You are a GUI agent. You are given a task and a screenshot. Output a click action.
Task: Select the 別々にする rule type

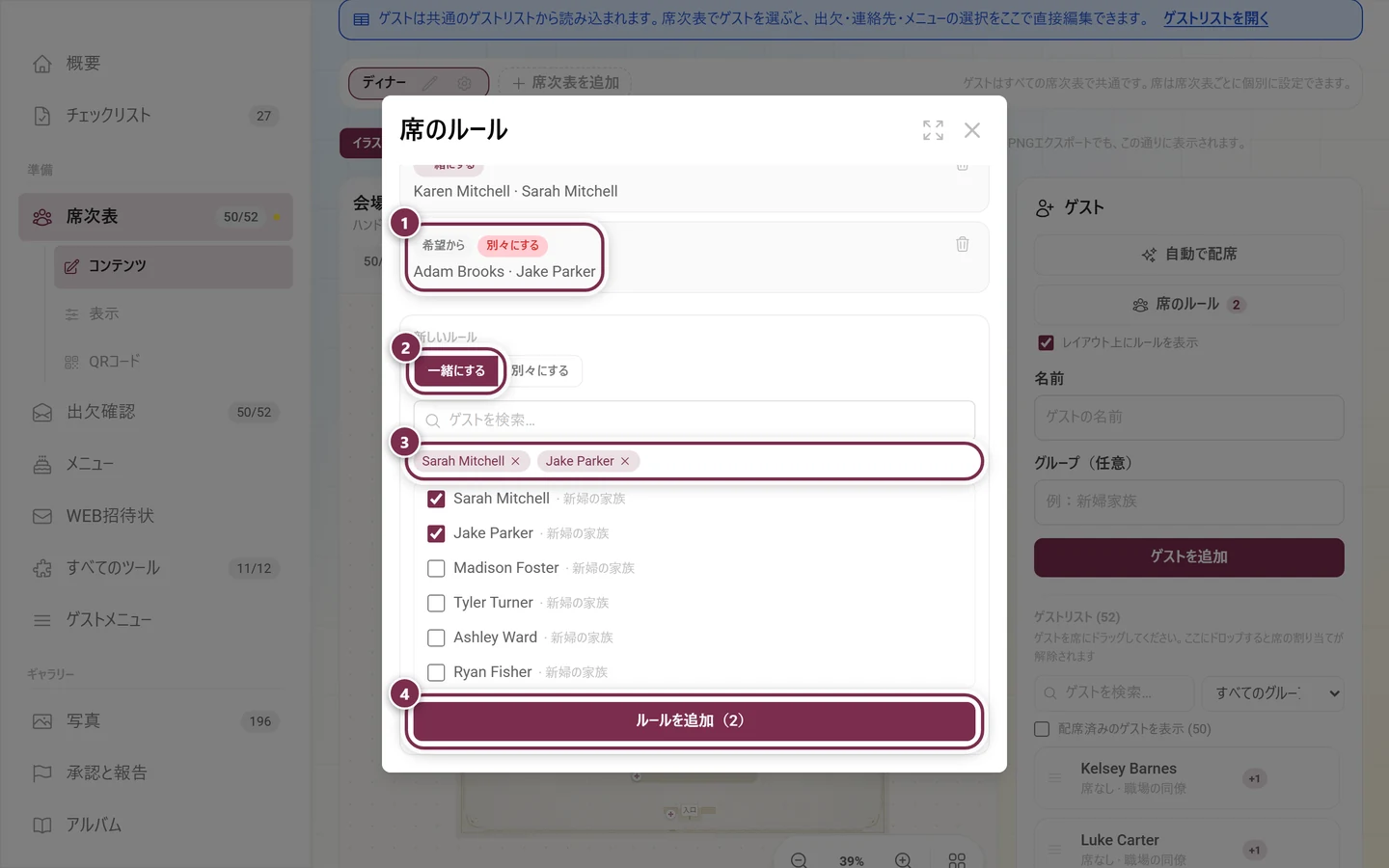(x=540, y=371)
